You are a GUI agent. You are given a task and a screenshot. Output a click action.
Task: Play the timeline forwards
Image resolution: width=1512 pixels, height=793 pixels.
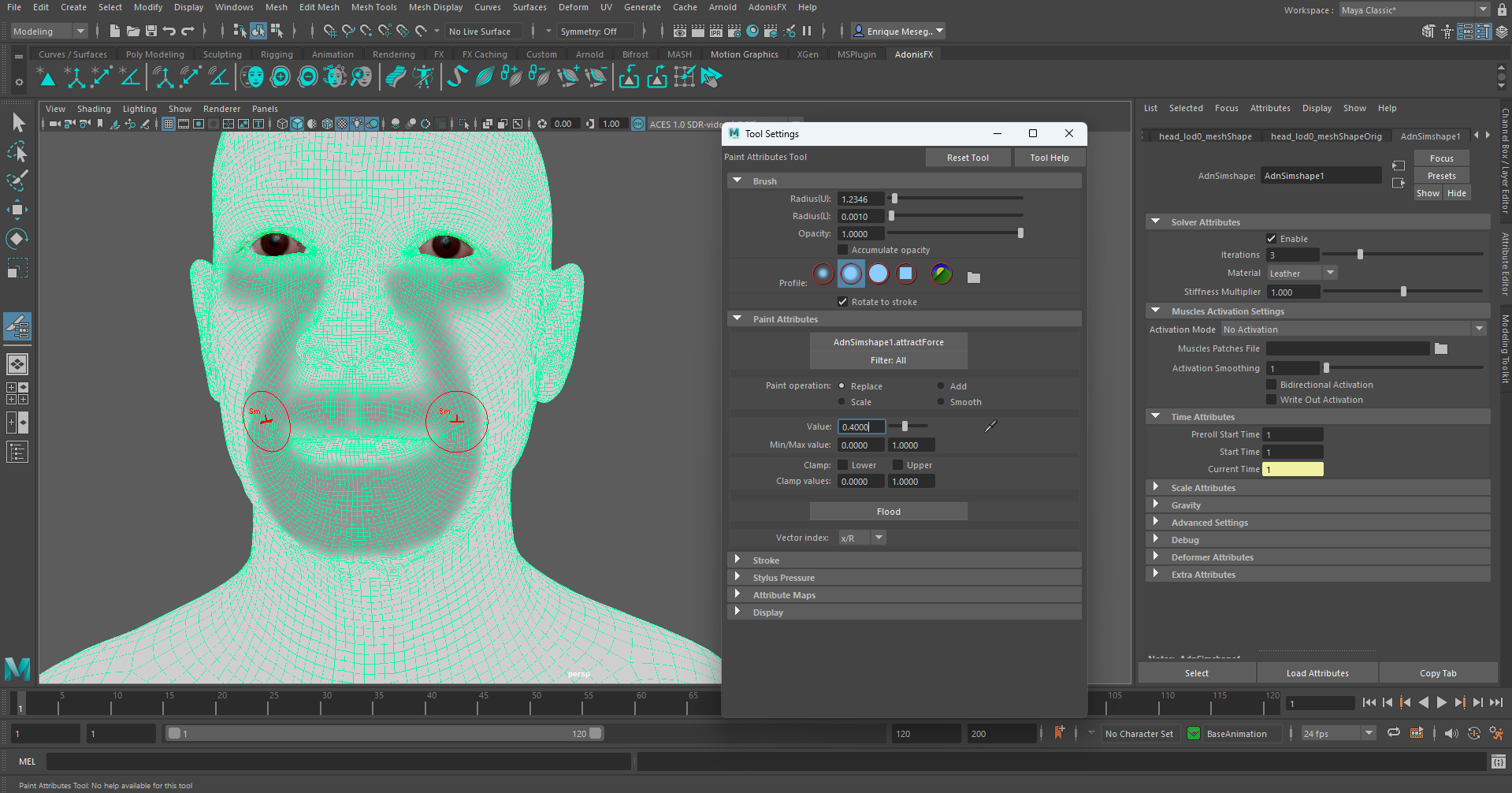point(1441,702)
